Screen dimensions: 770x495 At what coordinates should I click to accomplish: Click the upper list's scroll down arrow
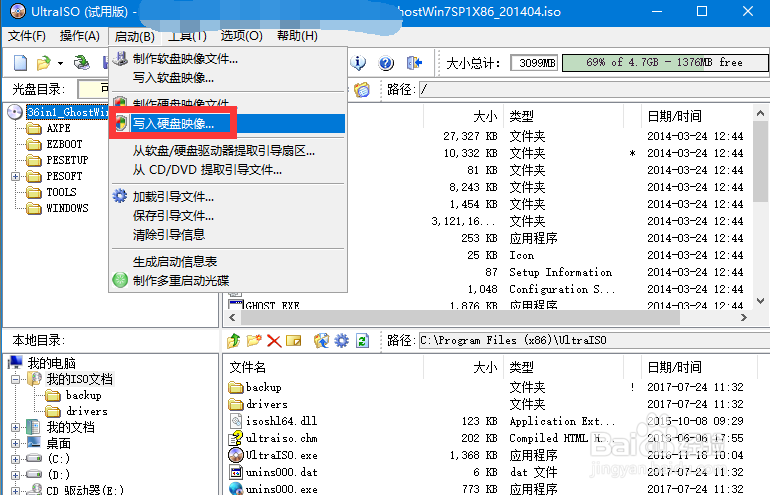pyautogui.click(x=760, y=301)
